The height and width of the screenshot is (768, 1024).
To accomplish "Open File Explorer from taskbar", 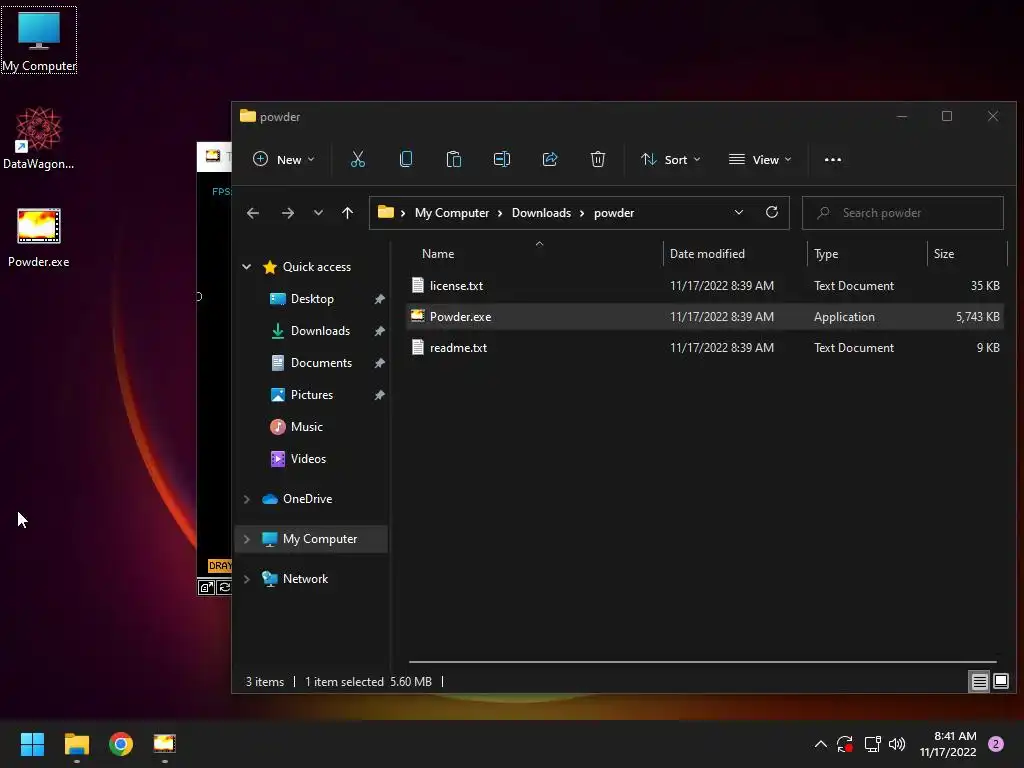I will [x=76, y=744].
